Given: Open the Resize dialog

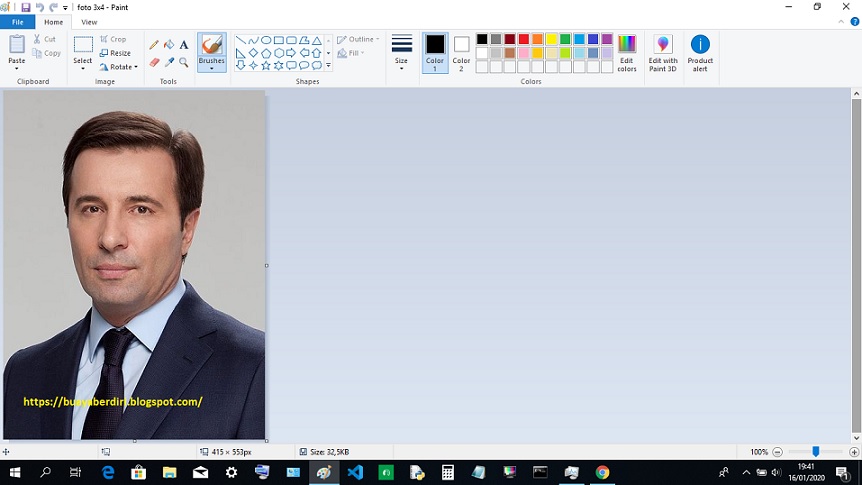Looking at the screenshot, I should click(115, 53).
